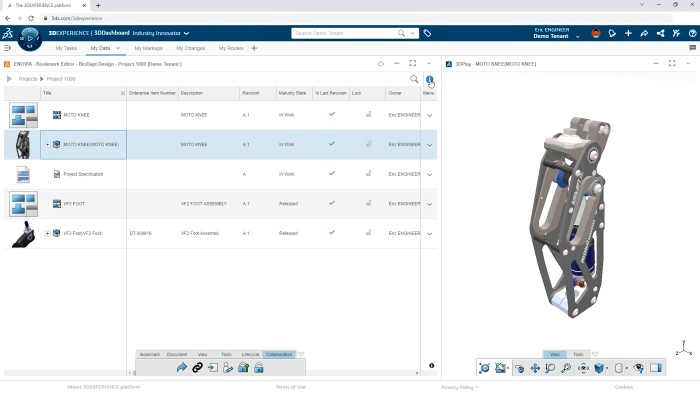Click the fit all in view icon in 3DPlay
Image resolution: width=700 pixels, height=393 pixels.
click(x=484, y=368)
